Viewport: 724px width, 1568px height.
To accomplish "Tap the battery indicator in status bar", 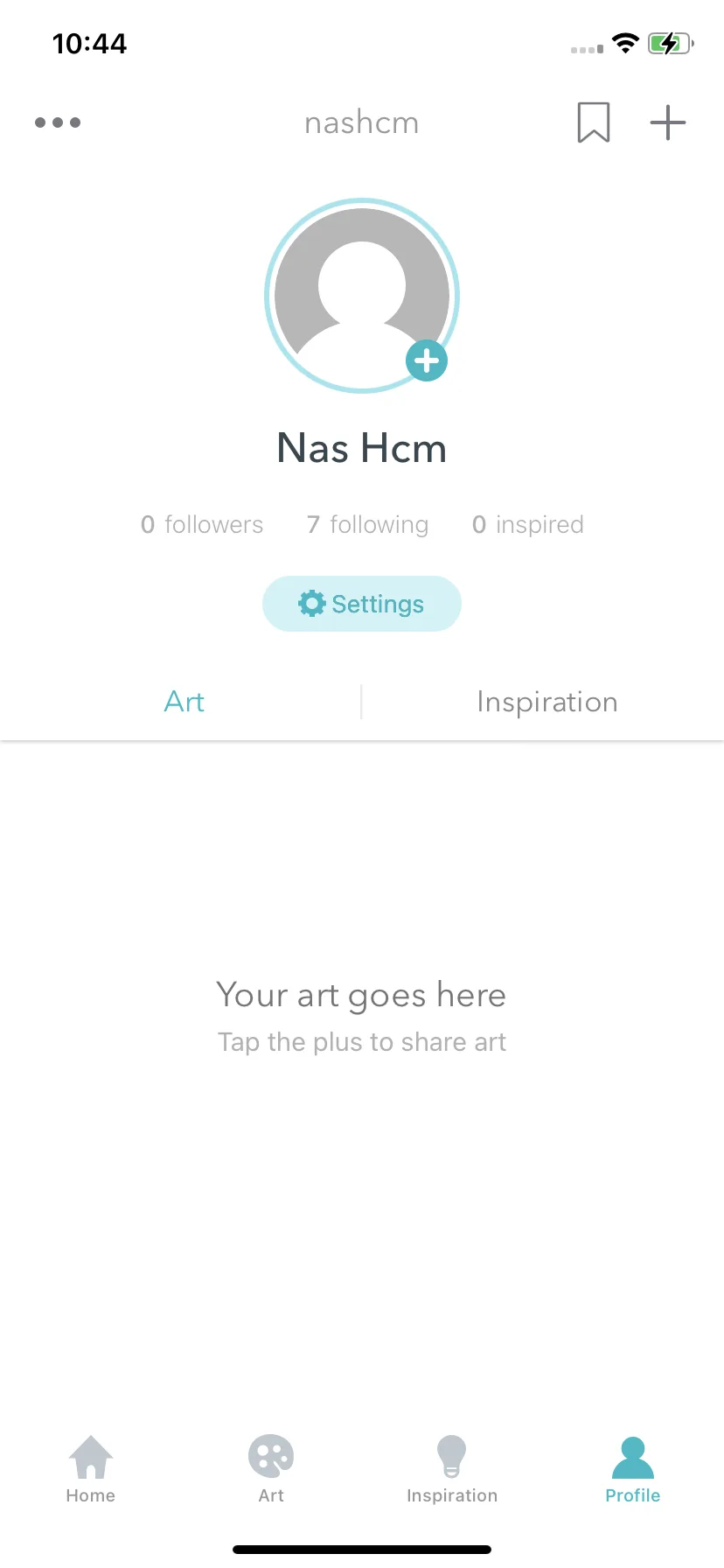I will pyautogui.click(x=671, y=43).
